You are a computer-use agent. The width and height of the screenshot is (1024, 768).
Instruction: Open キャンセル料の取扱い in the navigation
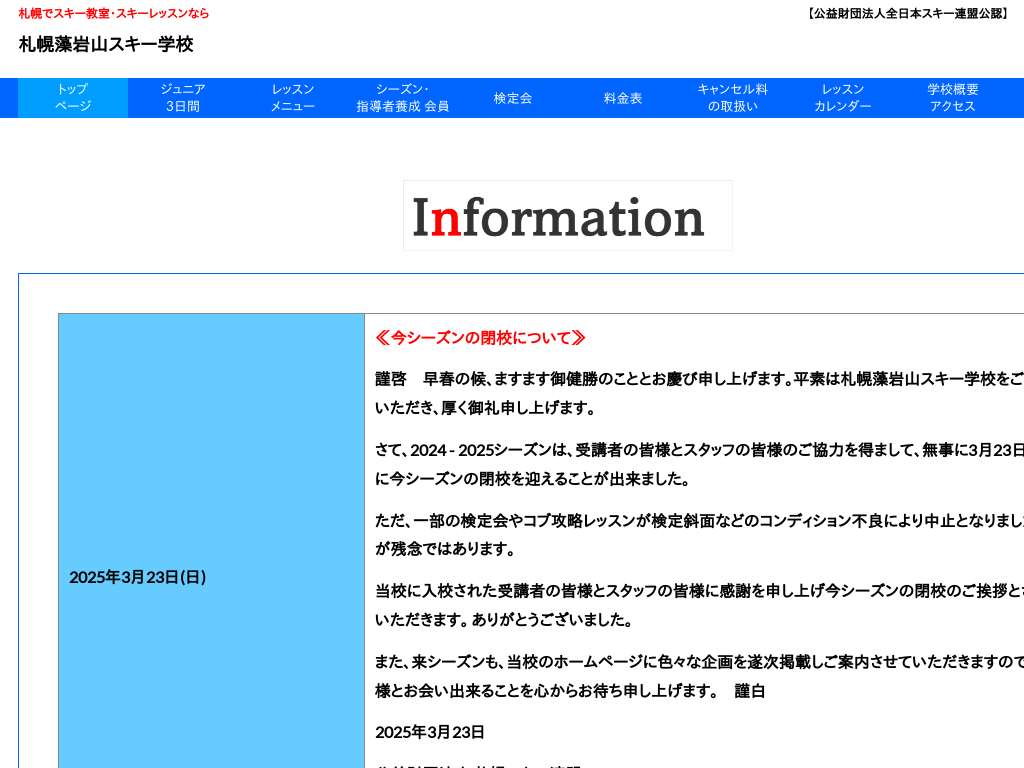732,98
